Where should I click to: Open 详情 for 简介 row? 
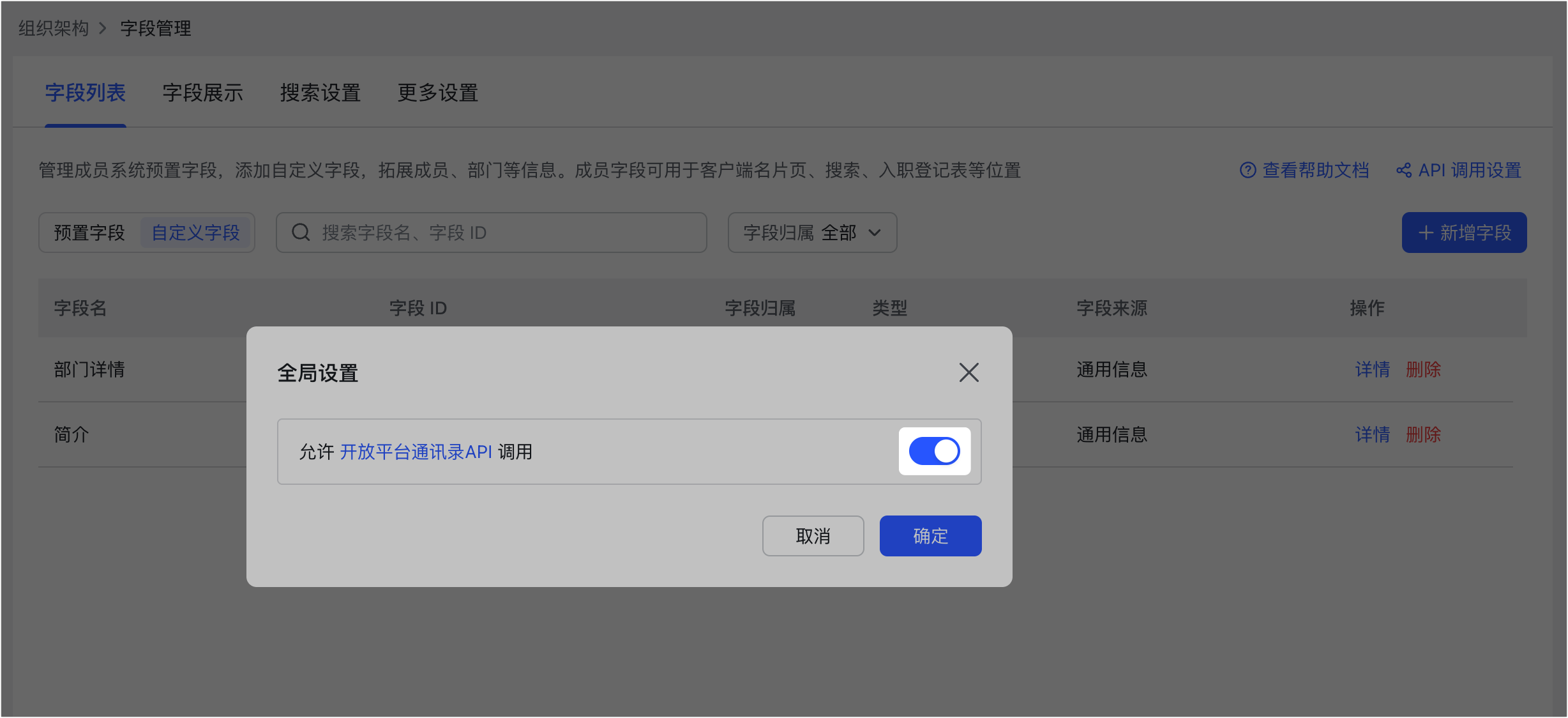point(1373,434)
